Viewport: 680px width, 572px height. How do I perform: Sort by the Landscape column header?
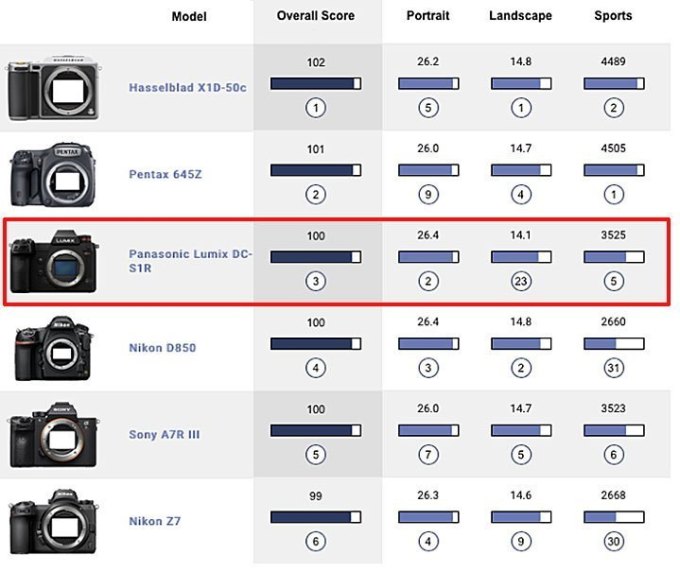point(520,16)
